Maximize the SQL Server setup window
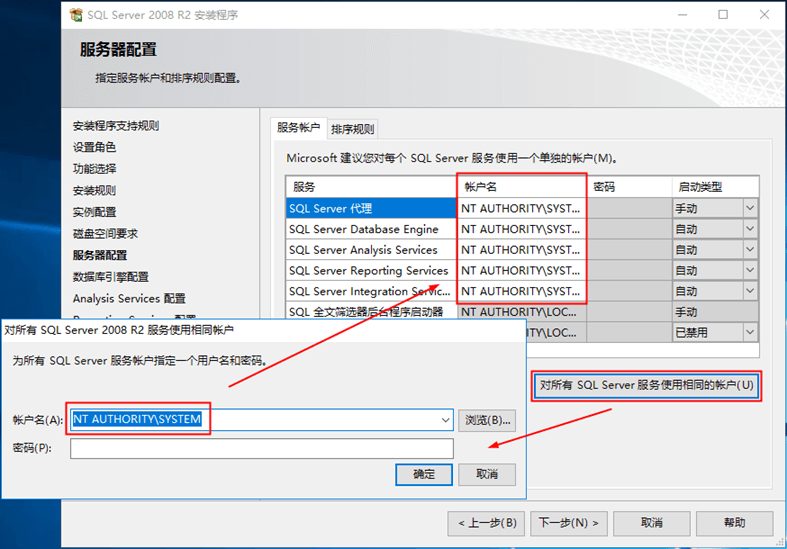This screenshot has width=787, height=549. [x=723, y=15]
